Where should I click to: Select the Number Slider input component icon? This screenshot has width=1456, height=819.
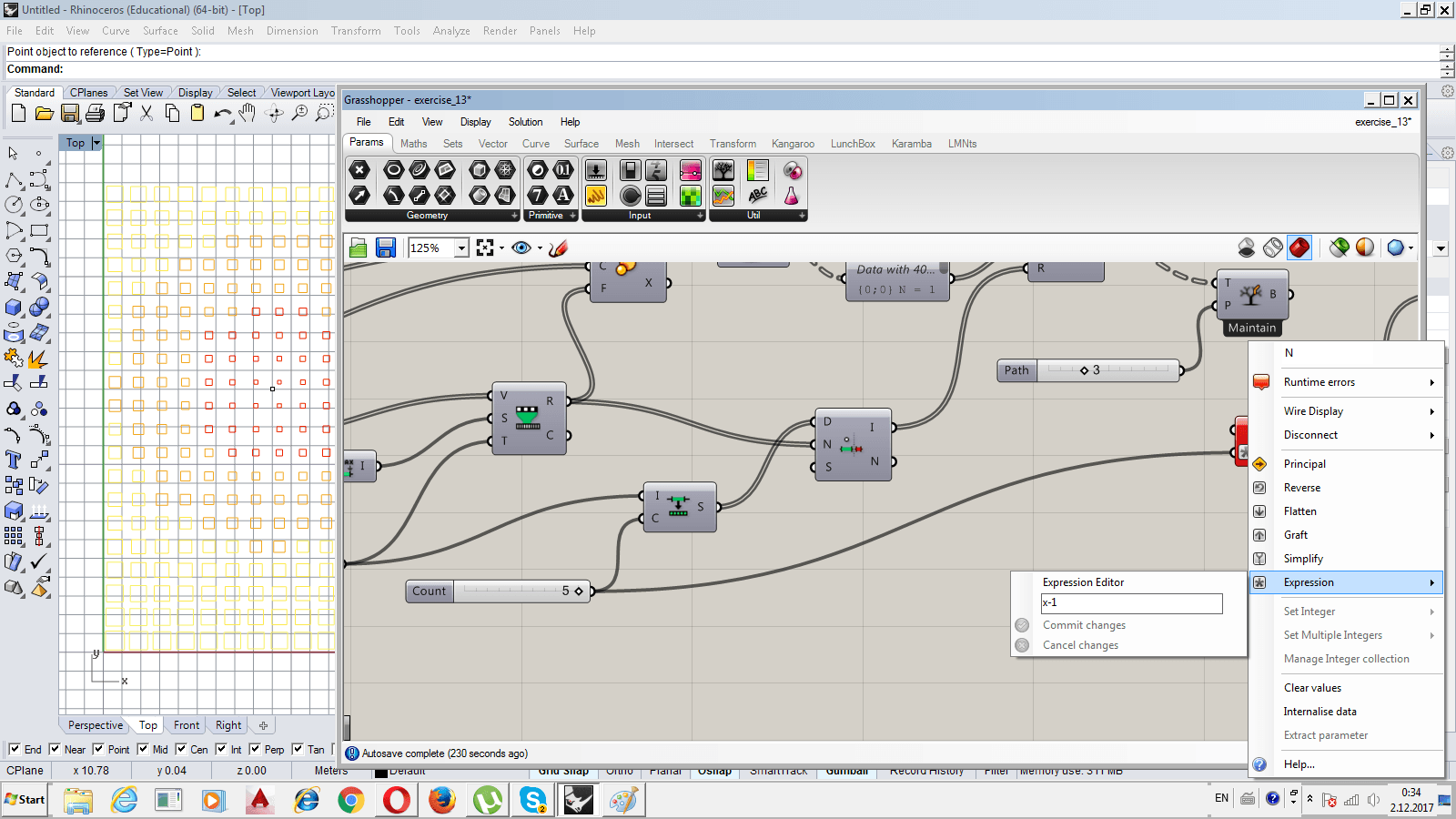tap(596, 170)
